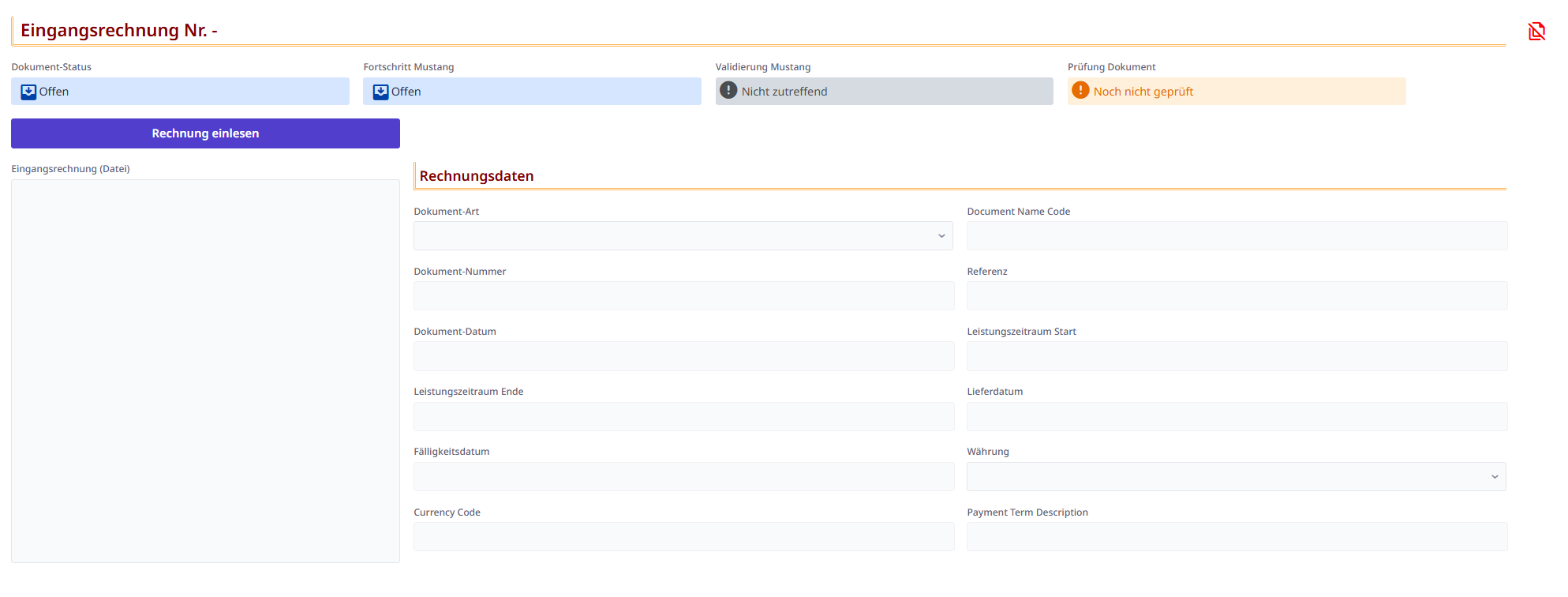This screenshot has width=1568, height=597.
Task: Click the gray exclamation icon beside Nicht zutreffend
Action: click(x=728, y=91)
